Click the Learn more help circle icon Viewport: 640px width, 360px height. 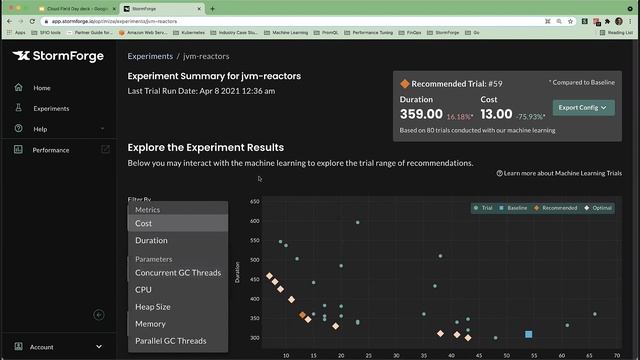(499, 173)
